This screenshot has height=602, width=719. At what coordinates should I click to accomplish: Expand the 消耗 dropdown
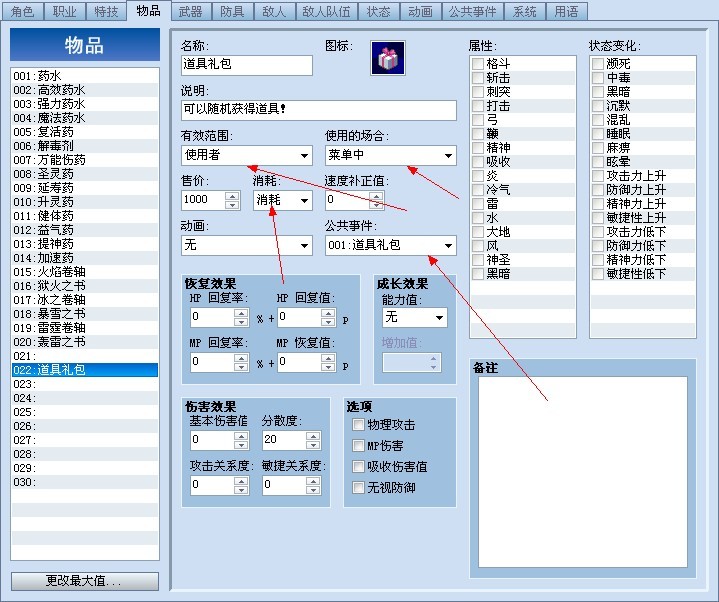click(282, 200)
